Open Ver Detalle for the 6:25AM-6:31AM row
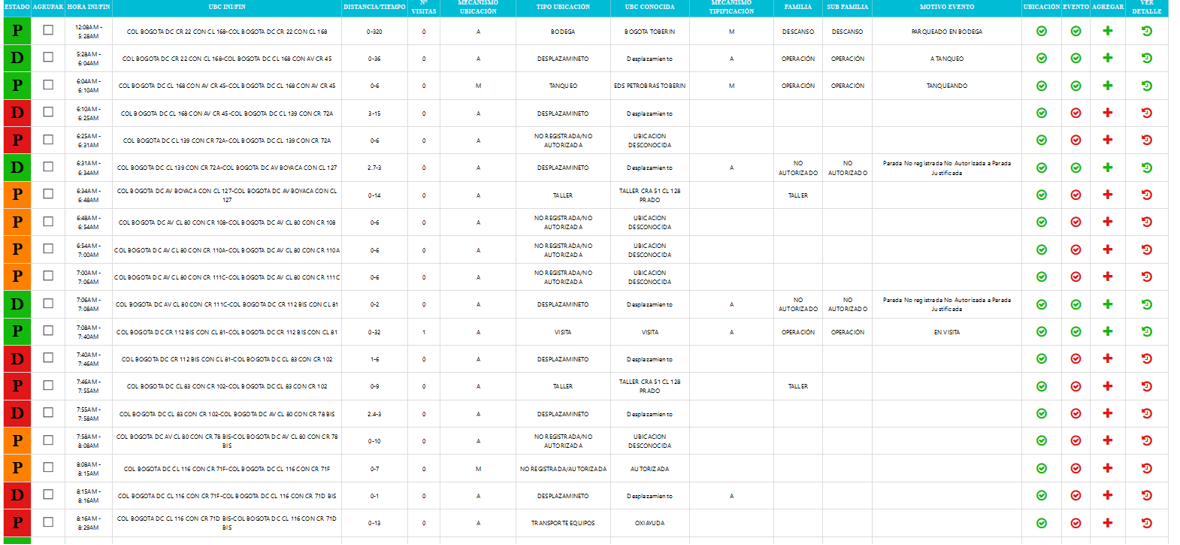Viewport: 1180px width, 545px height. (1147, 141)
